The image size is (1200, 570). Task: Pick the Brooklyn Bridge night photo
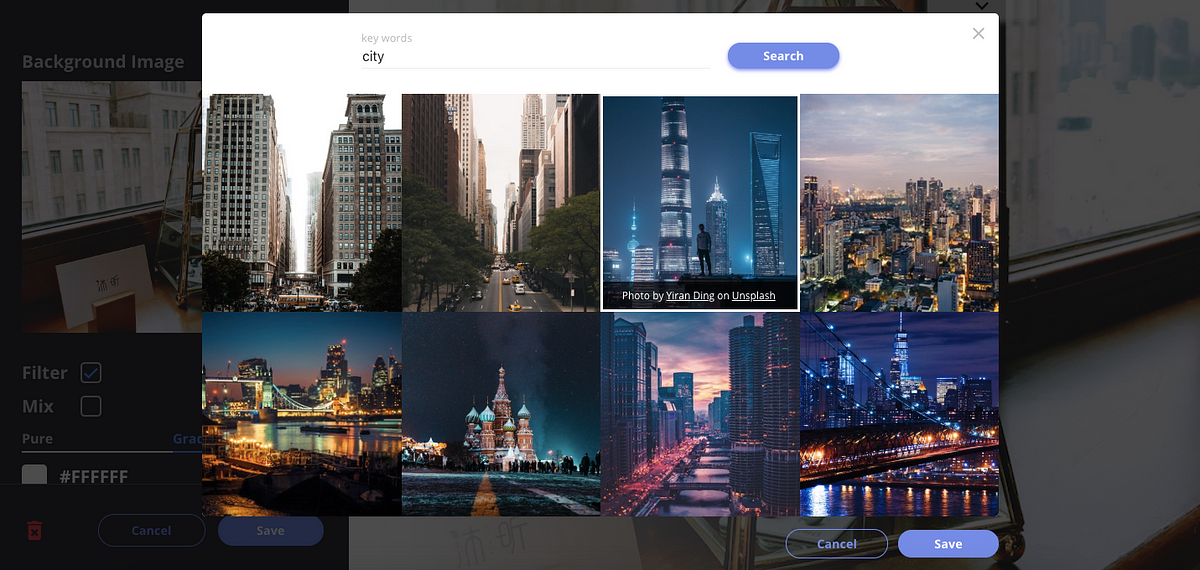tap(899, 414)
